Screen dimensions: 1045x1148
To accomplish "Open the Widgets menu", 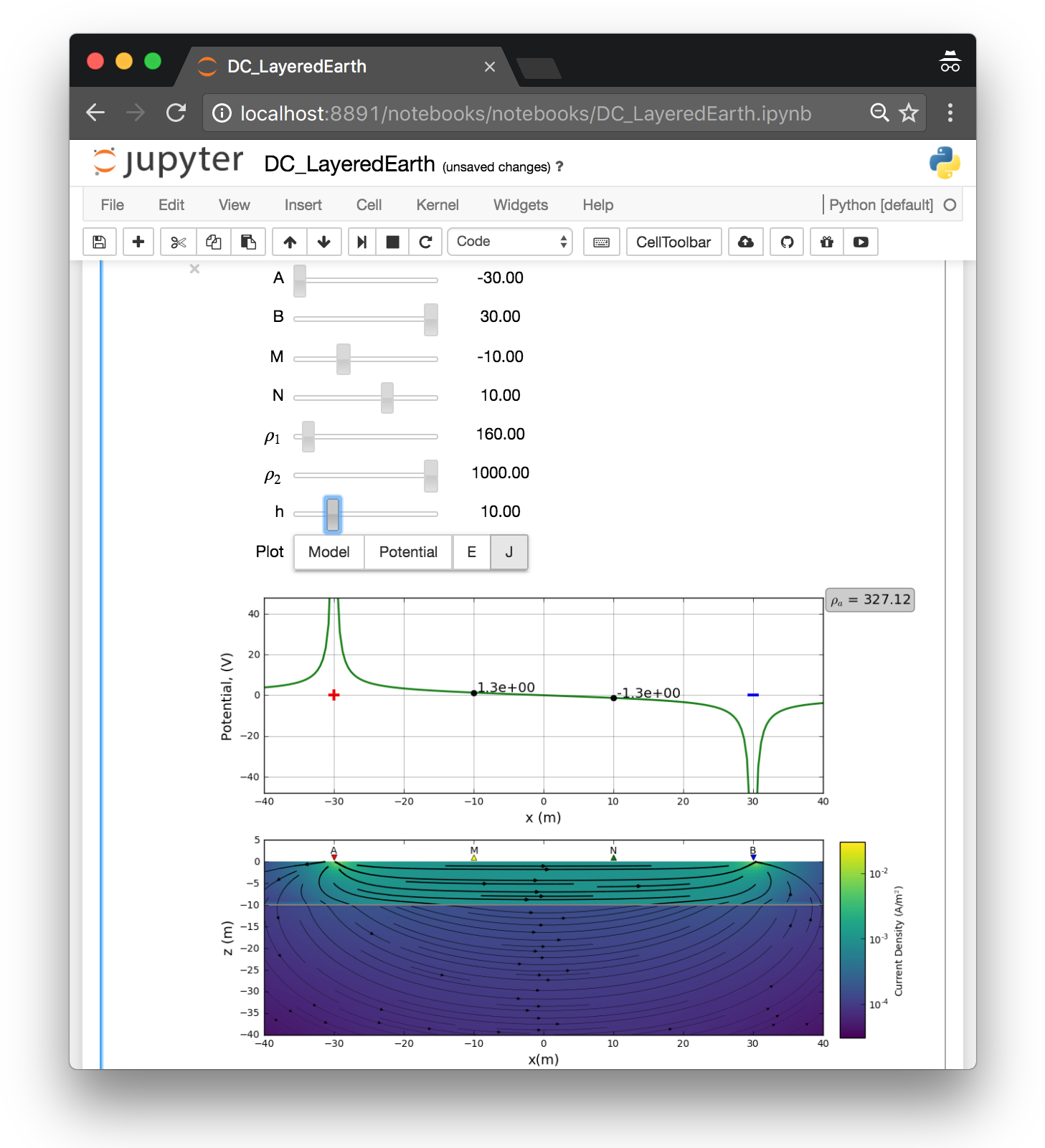I will coord(520,205).
